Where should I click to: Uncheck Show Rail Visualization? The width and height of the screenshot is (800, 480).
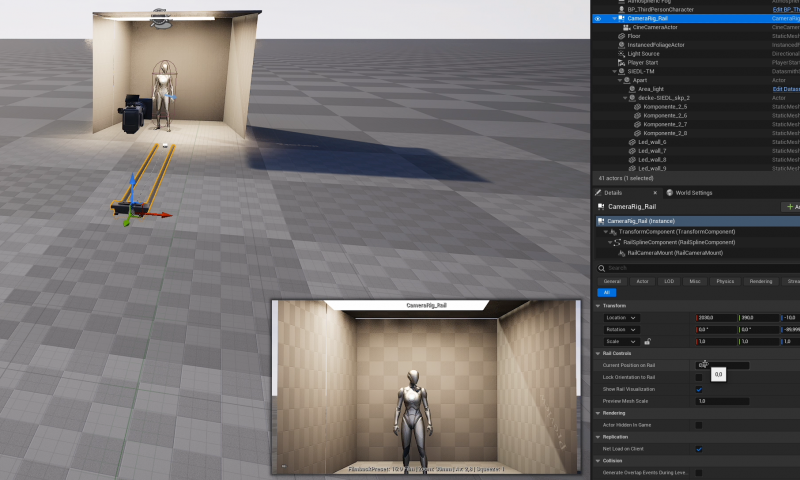pos(699,389)
